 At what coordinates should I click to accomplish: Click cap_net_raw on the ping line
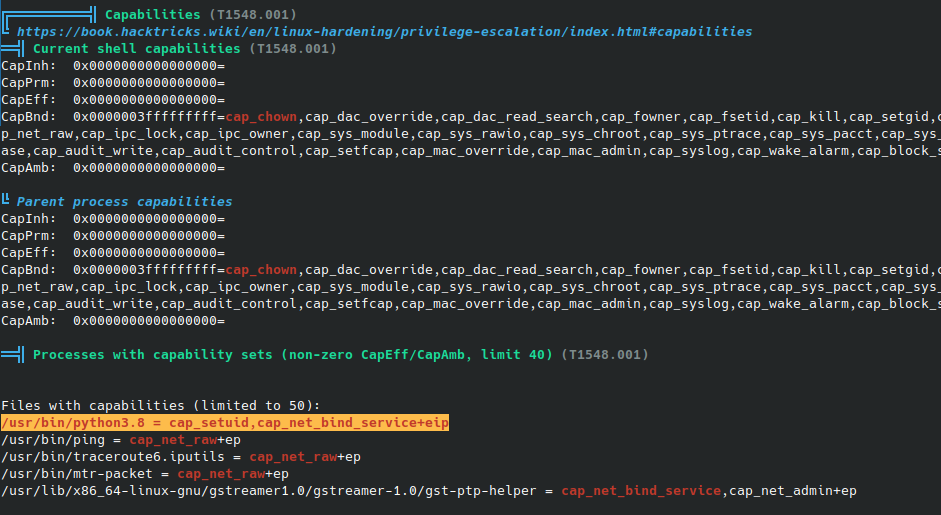(173, 440)
